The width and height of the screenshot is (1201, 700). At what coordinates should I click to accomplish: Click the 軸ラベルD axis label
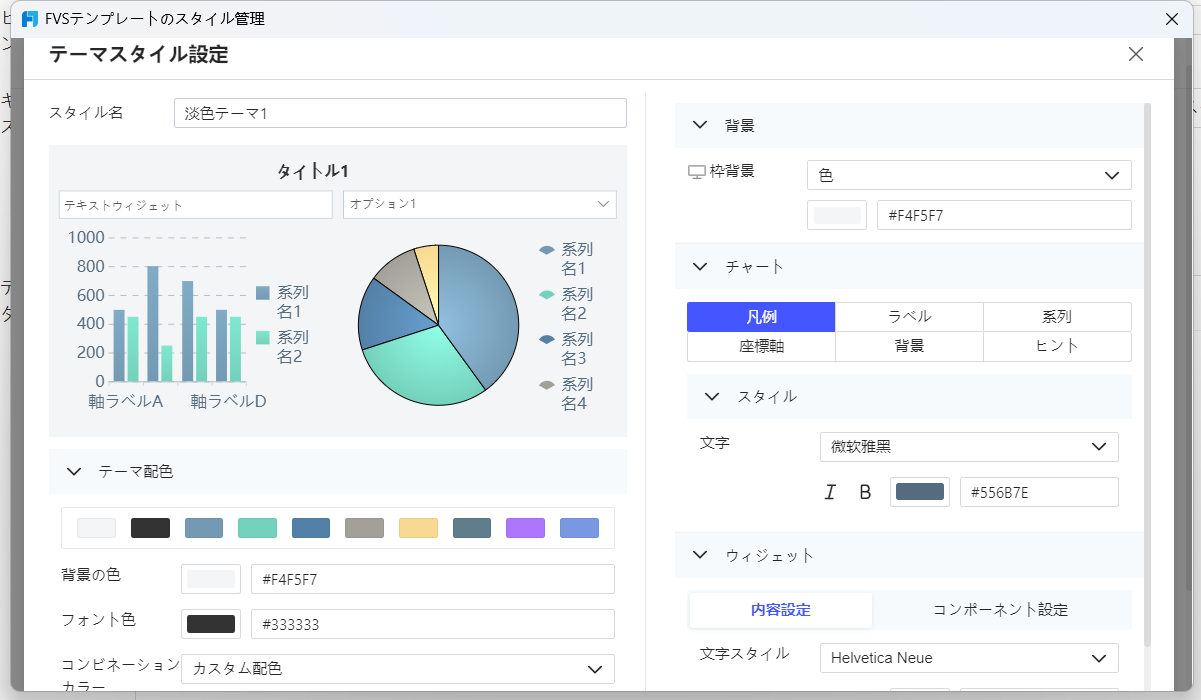coord(228,401)
